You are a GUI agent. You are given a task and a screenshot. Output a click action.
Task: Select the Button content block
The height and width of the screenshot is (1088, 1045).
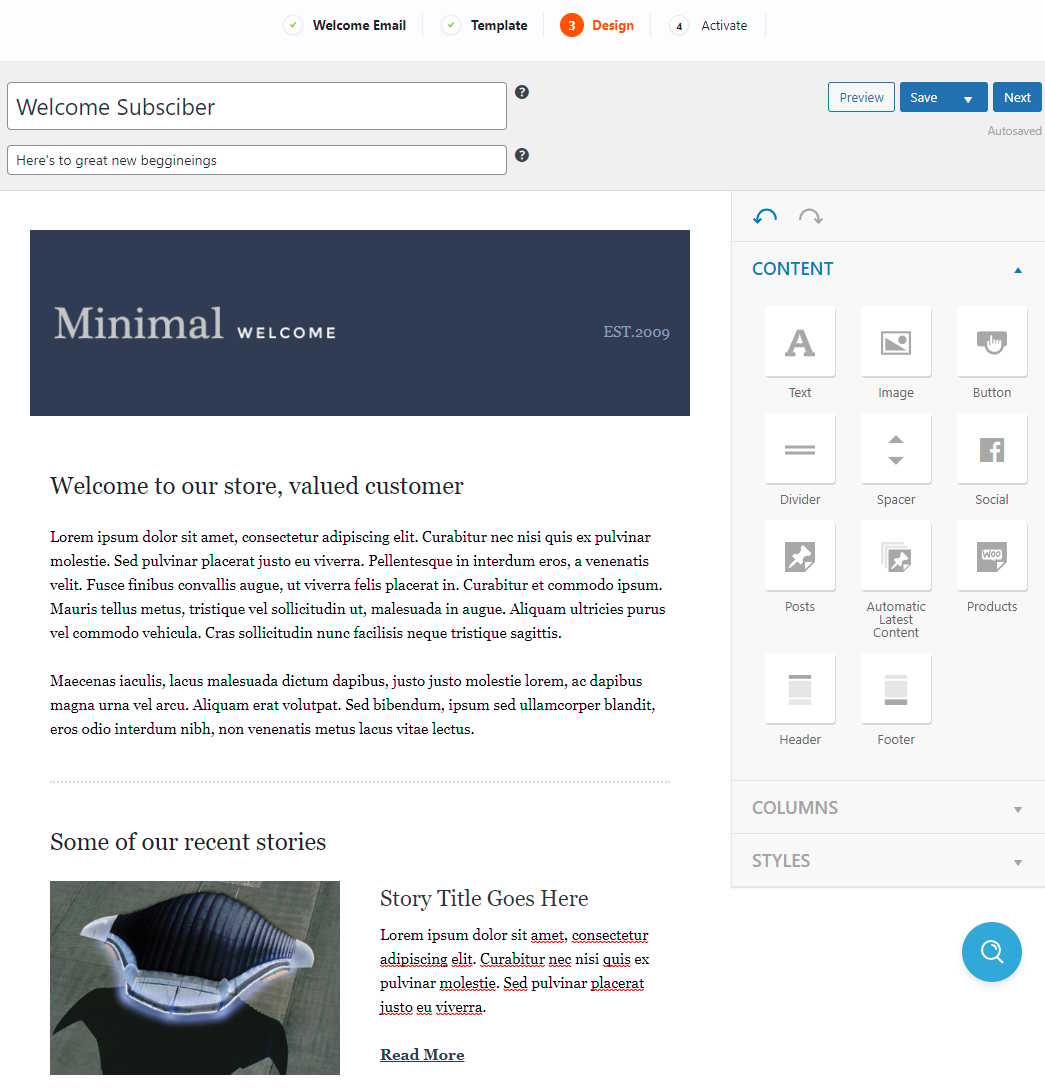click(992, 342)
